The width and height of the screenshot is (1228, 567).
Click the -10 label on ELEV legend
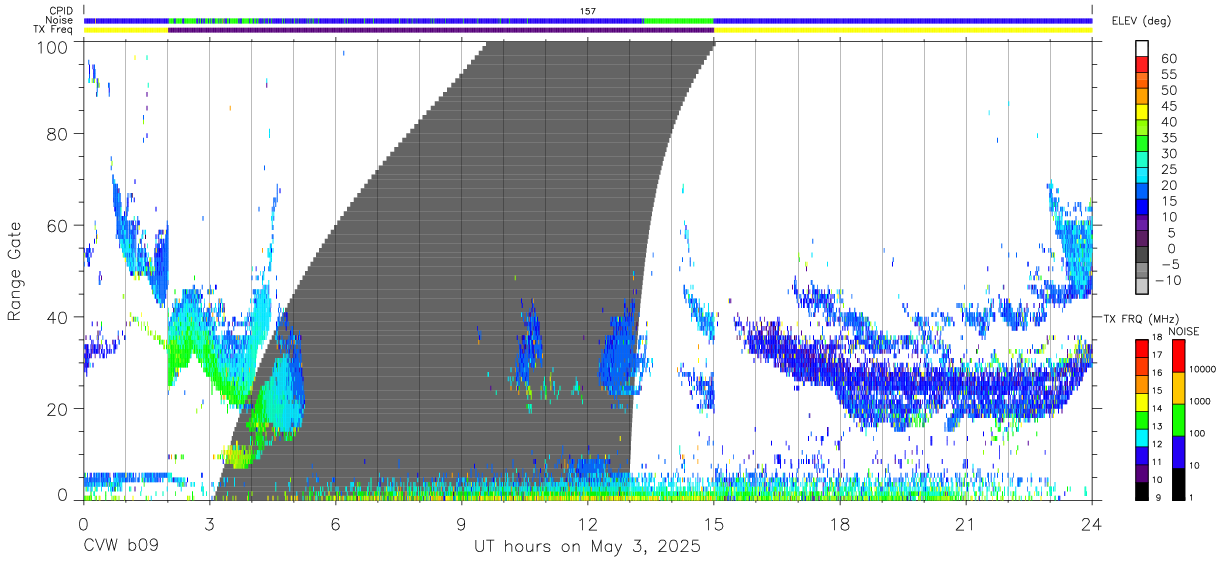click(1166, 279)
